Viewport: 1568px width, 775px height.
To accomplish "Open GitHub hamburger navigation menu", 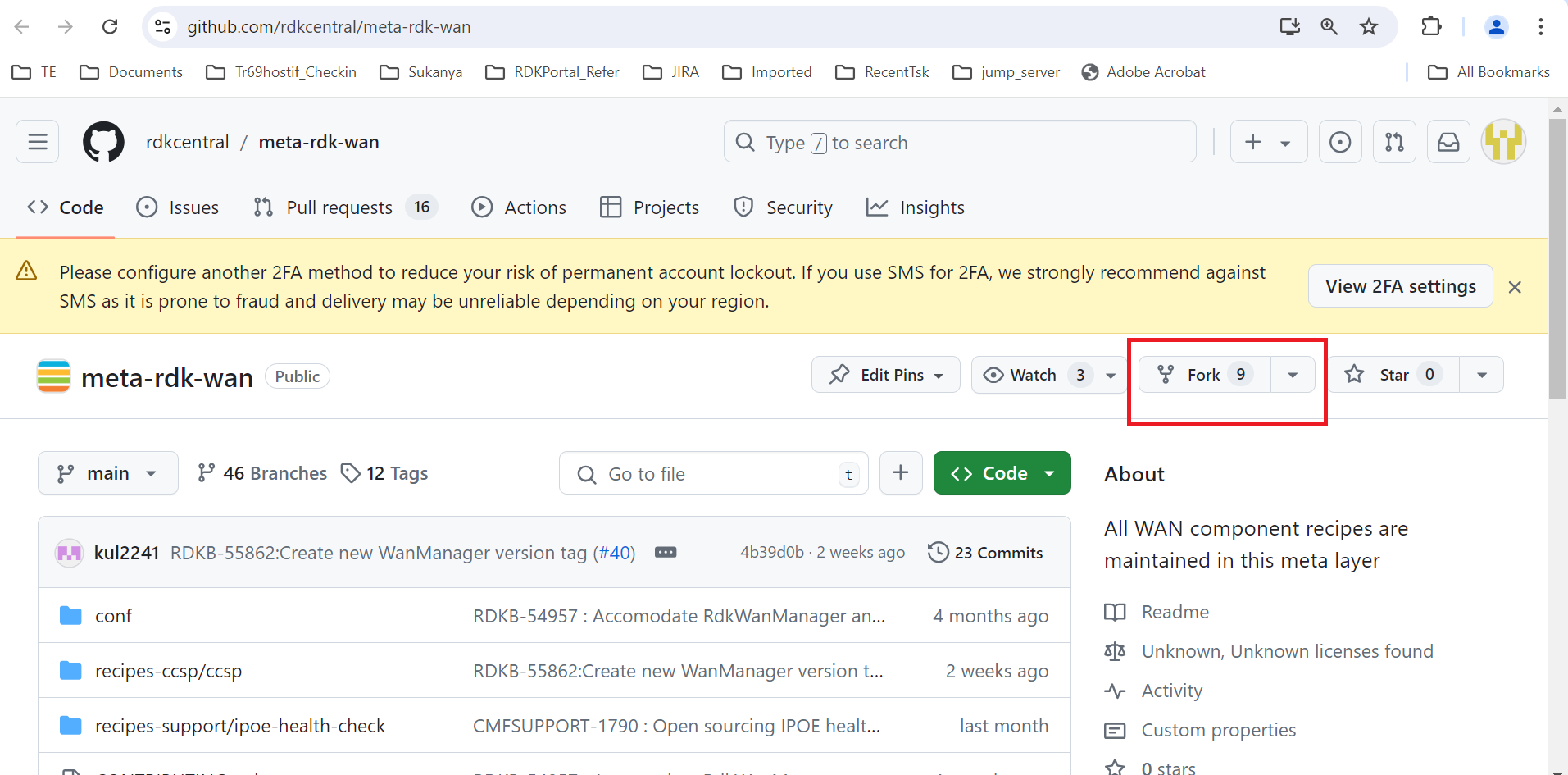I will click(38, 142).
